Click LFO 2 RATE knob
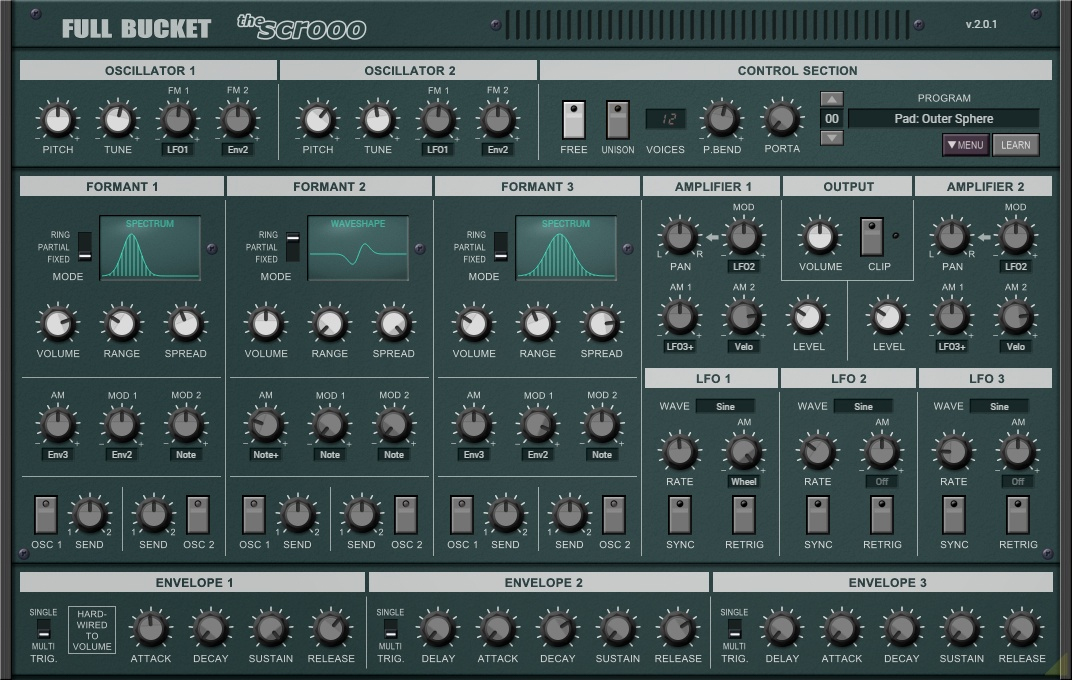The height and width of the screenshot is (680, 1072). pyautogui.click(x=818, y=452)
